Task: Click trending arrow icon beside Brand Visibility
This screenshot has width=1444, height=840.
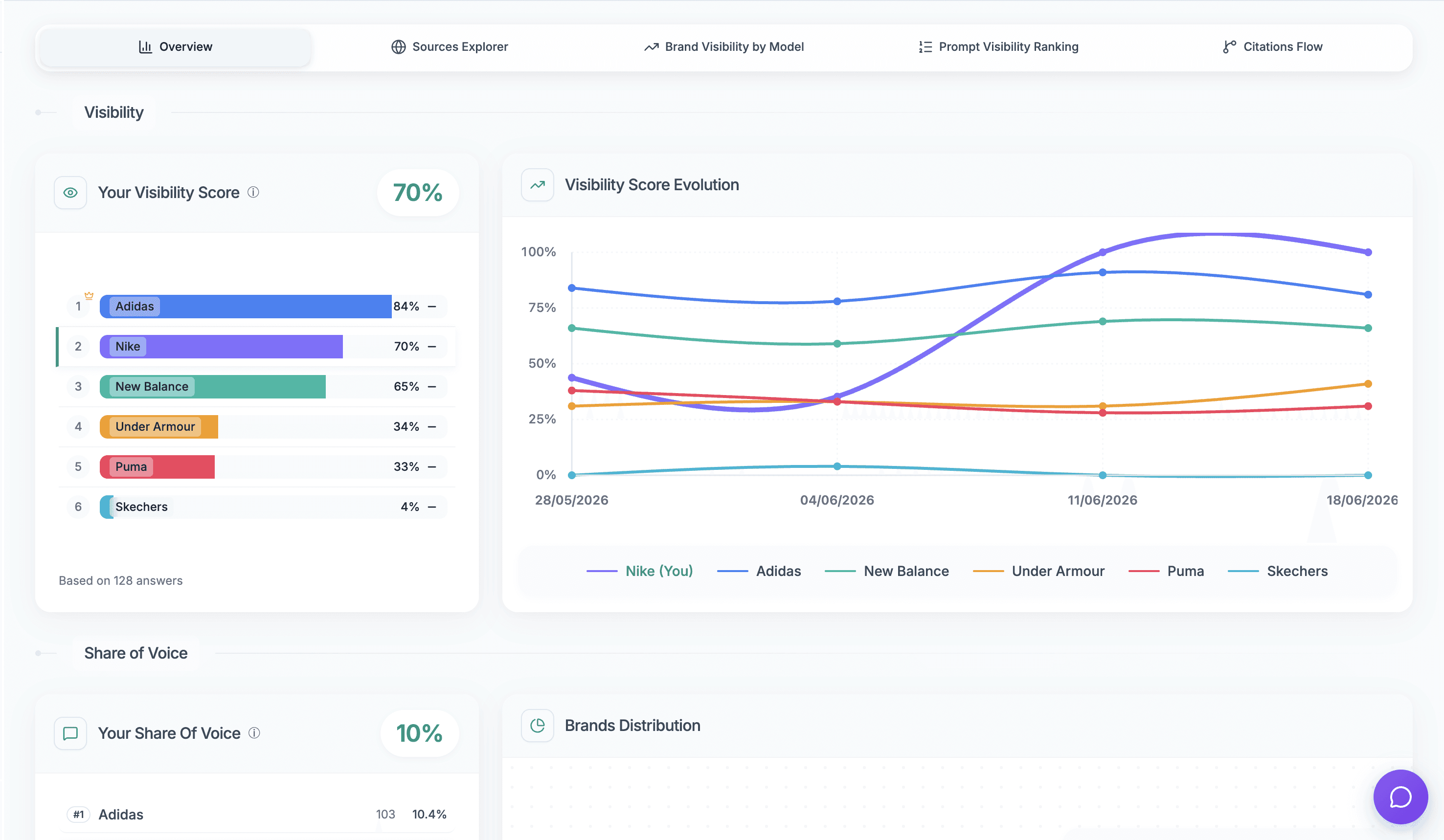Action: pyautogui.click(x=651, y=47)
